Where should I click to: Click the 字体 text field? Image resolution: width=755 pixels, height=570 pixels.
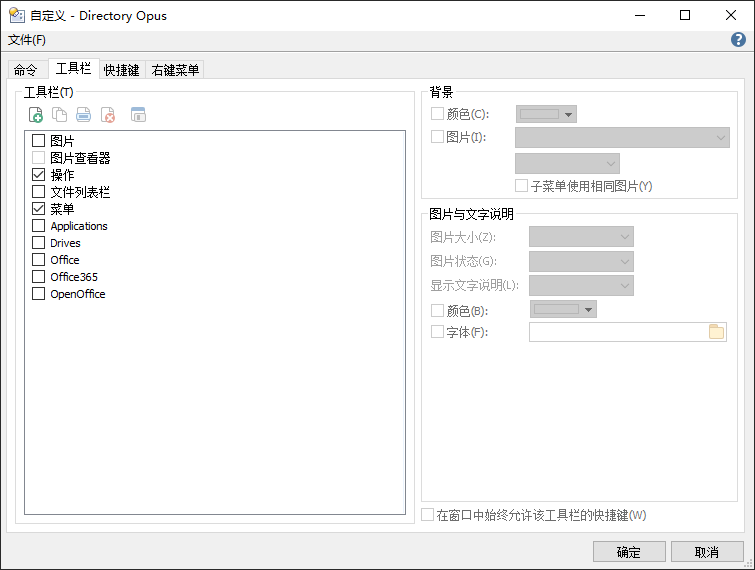pyautogui.click(x=617, y=332)
